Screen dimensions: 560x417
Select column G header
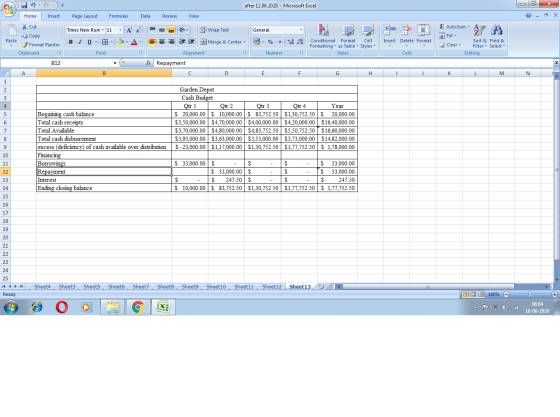pos(337,73)
